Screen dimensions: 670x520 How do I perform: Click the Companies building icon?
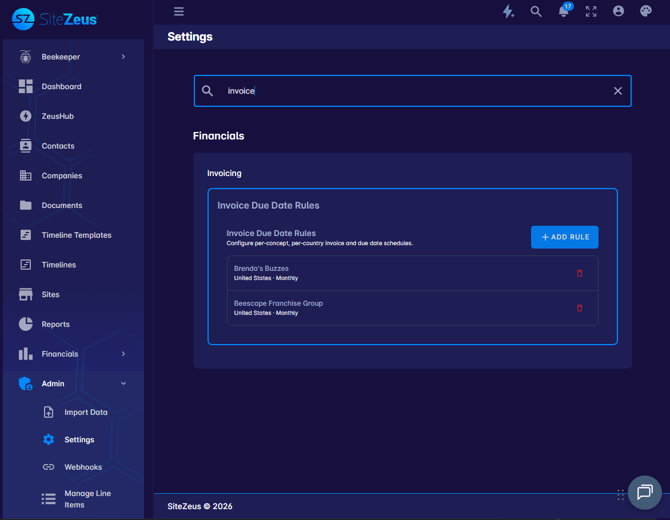click(x=26, y=176)
